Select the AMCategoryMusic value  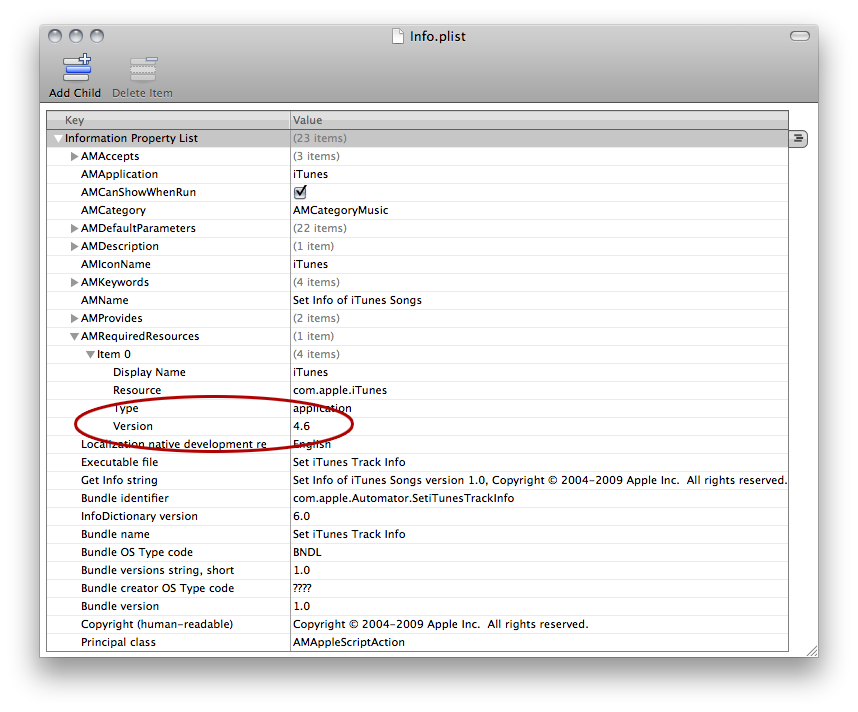coord(340,210)
